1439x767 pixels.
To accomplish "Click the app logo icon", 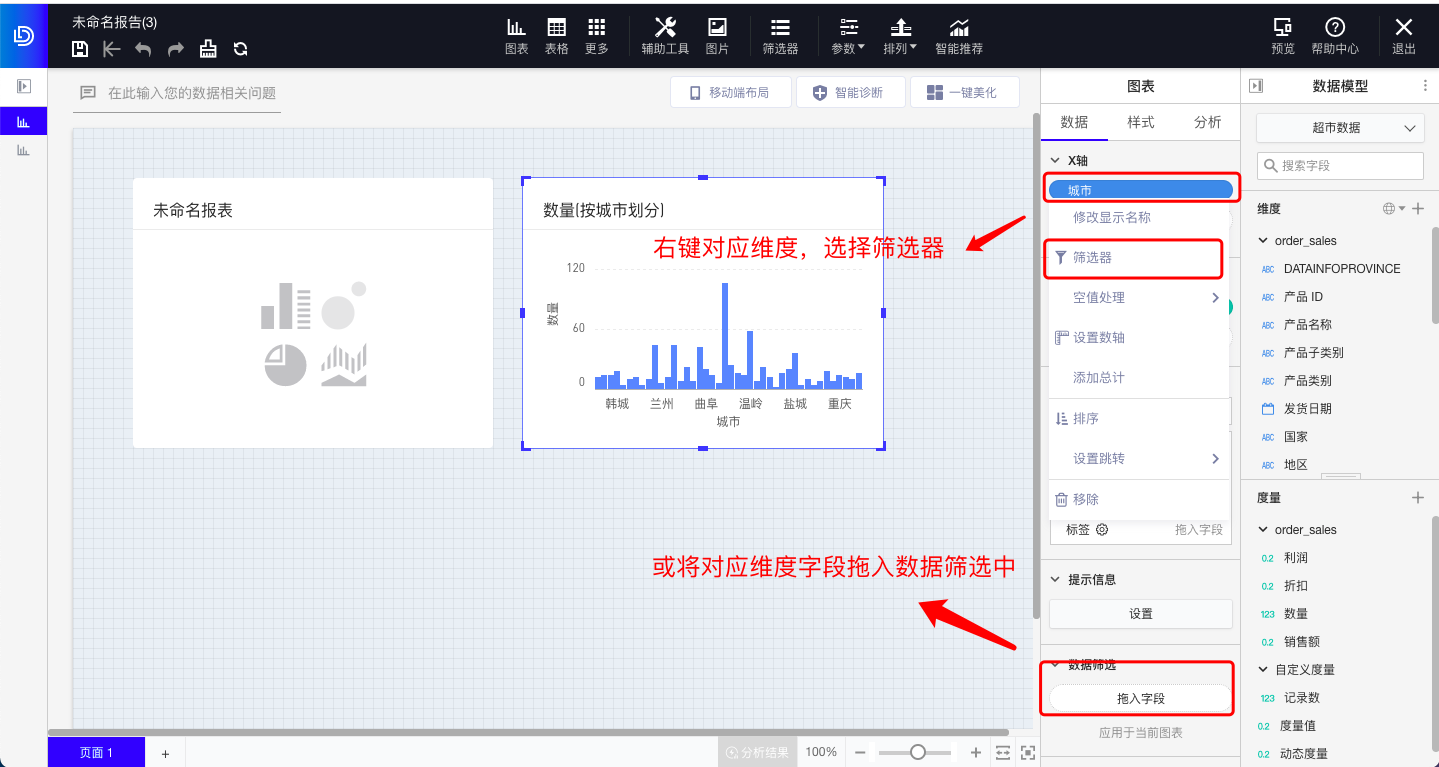I will pos(23,35).
